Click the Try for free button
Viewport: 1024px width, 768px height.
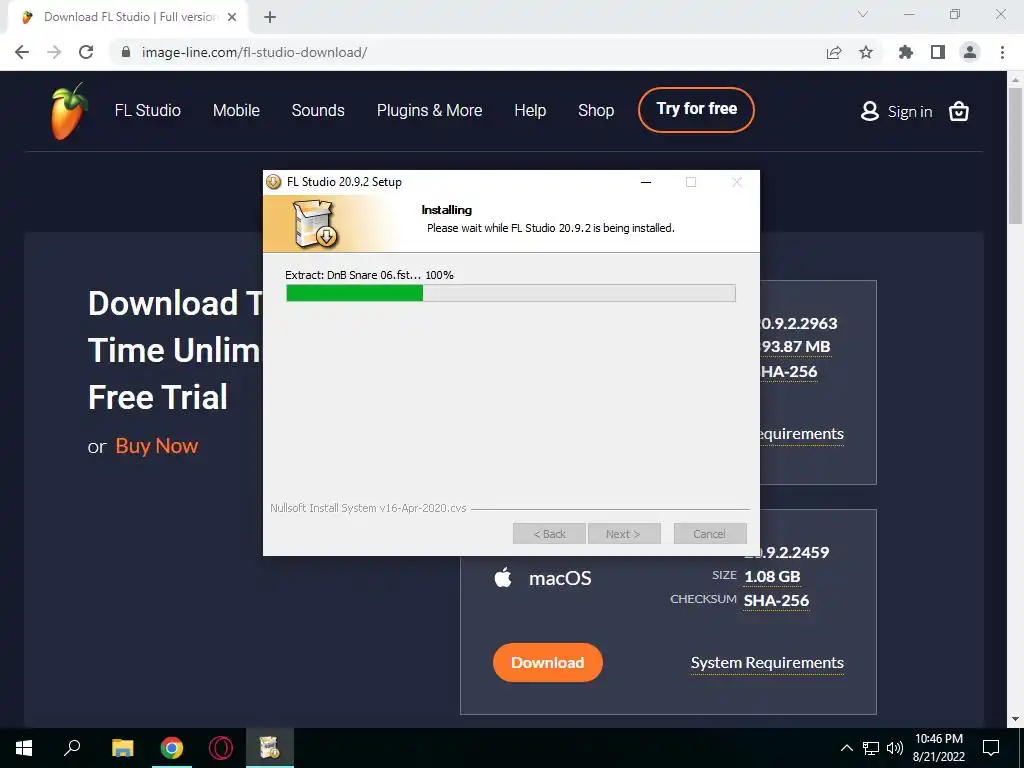click(696, 109)
